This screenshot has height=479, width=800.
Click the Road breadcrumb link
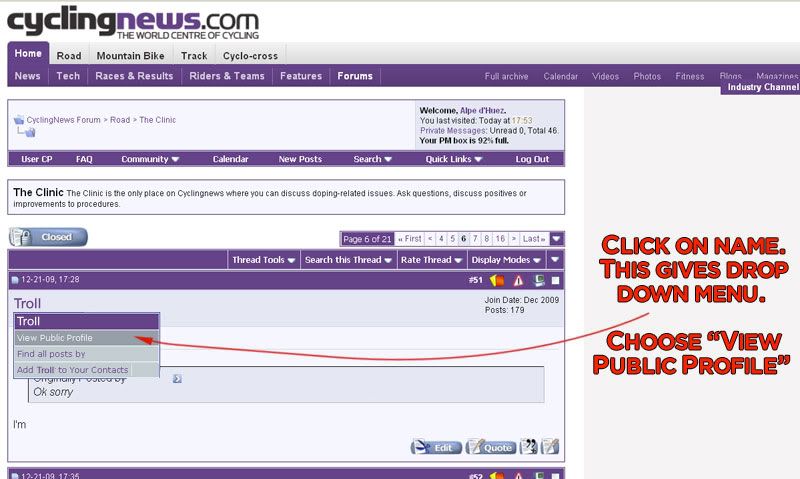120,120
